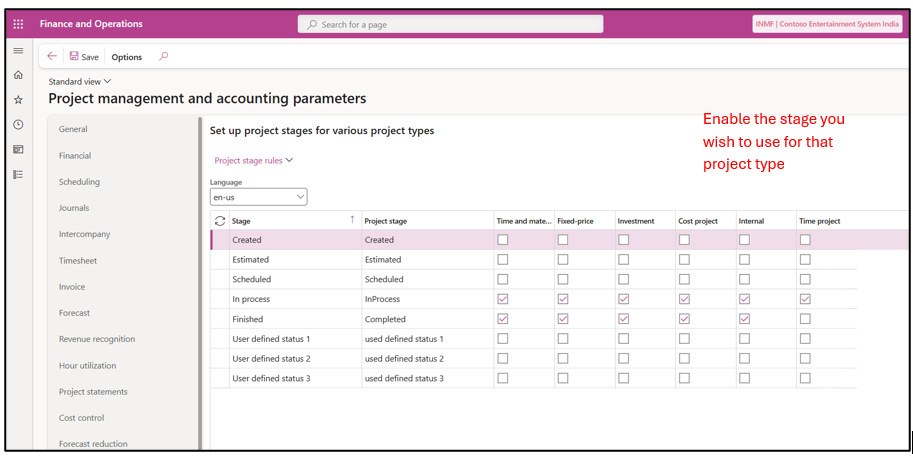The width and height of the screenshot is (913, 457).
Task: Click Finance and Operations title
Action: tap(91, 24)
